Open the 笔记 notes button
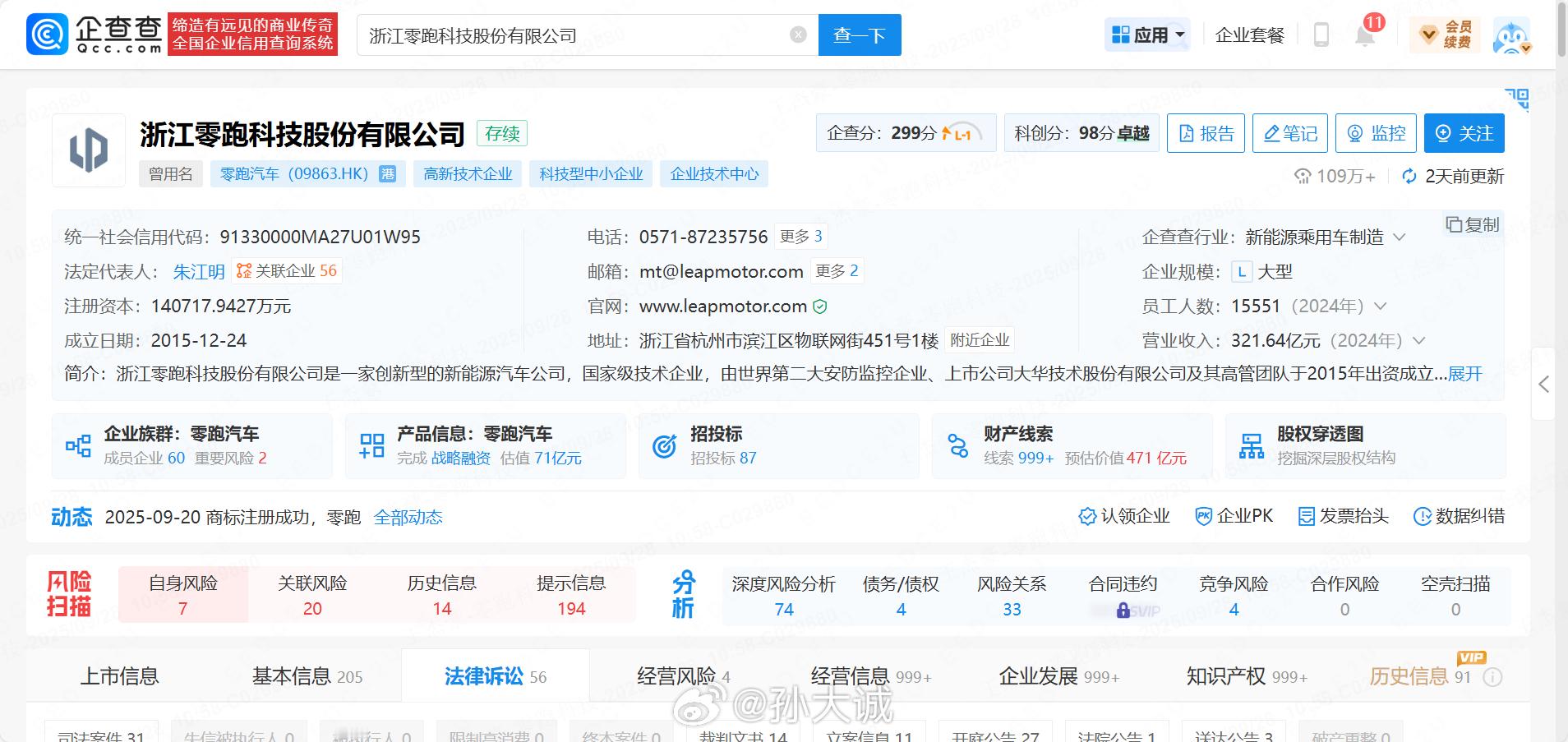 tap(1290, 133)
